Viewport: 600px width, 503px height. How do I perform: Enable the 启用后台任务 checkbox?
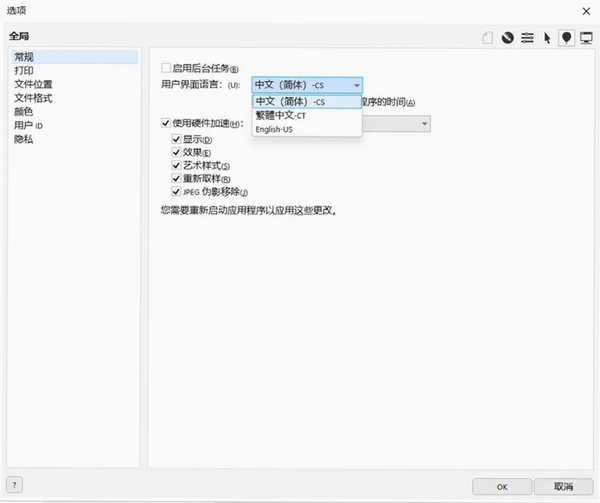166,68
